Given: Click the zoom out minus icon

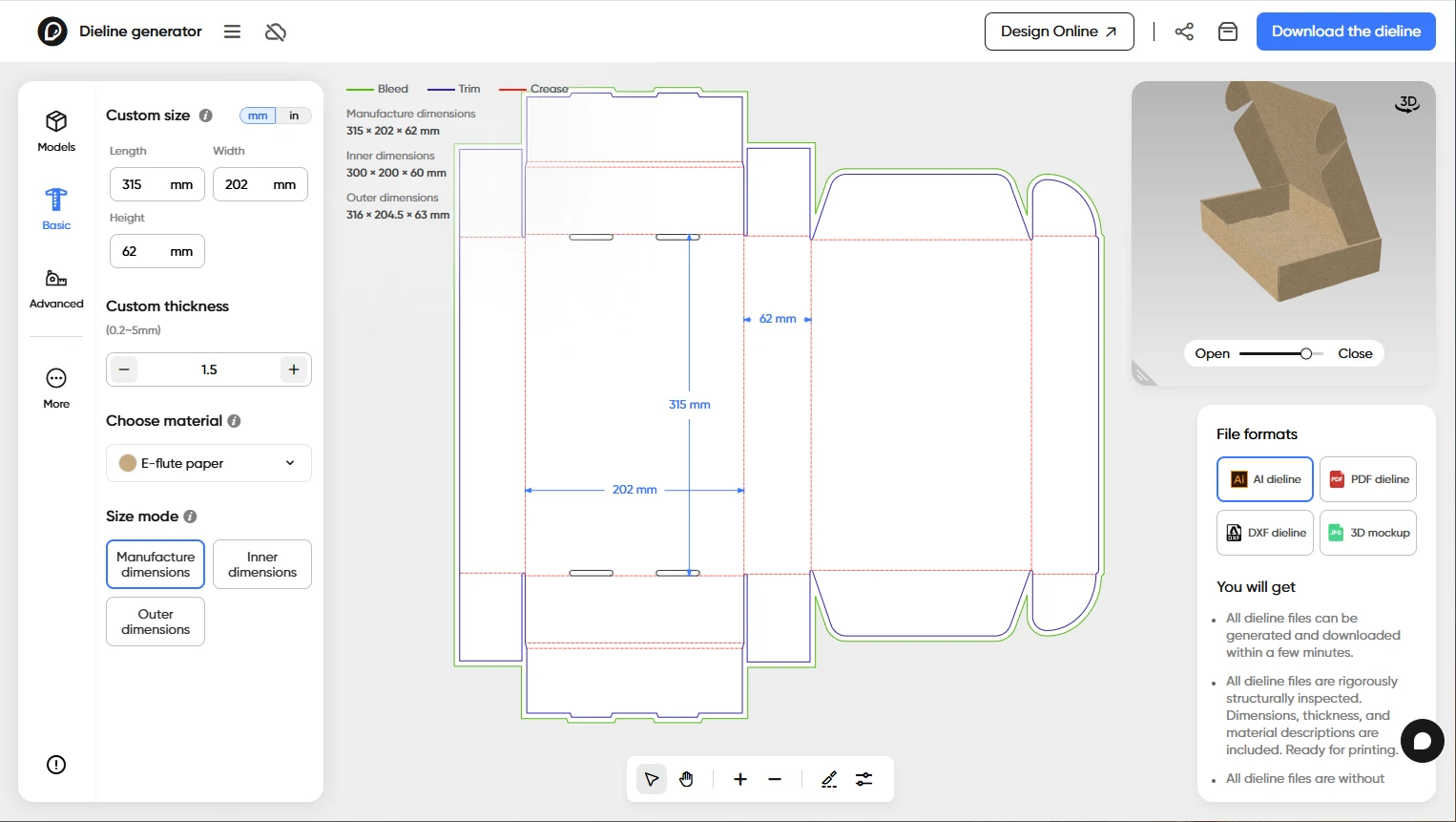Looking at the screenshot, I should [x=775, y=780].
